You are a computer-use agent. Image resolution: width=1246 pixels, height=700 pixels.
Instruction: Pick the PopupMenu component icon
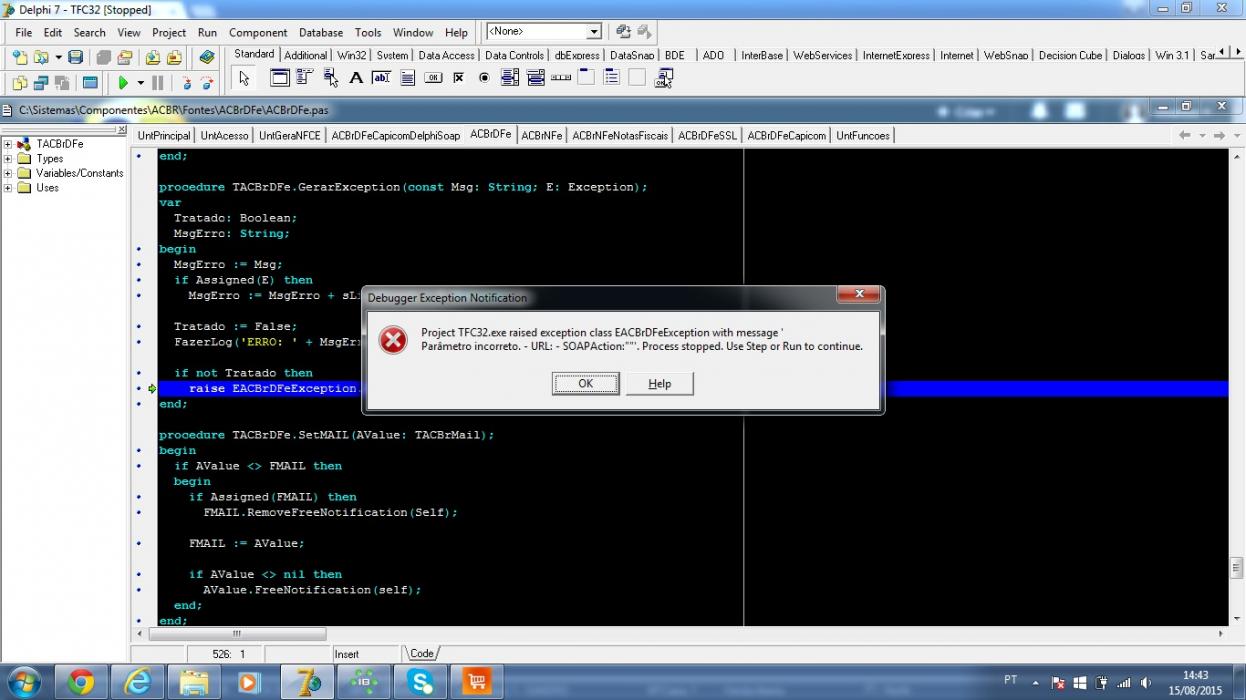(x=331, y=78)
